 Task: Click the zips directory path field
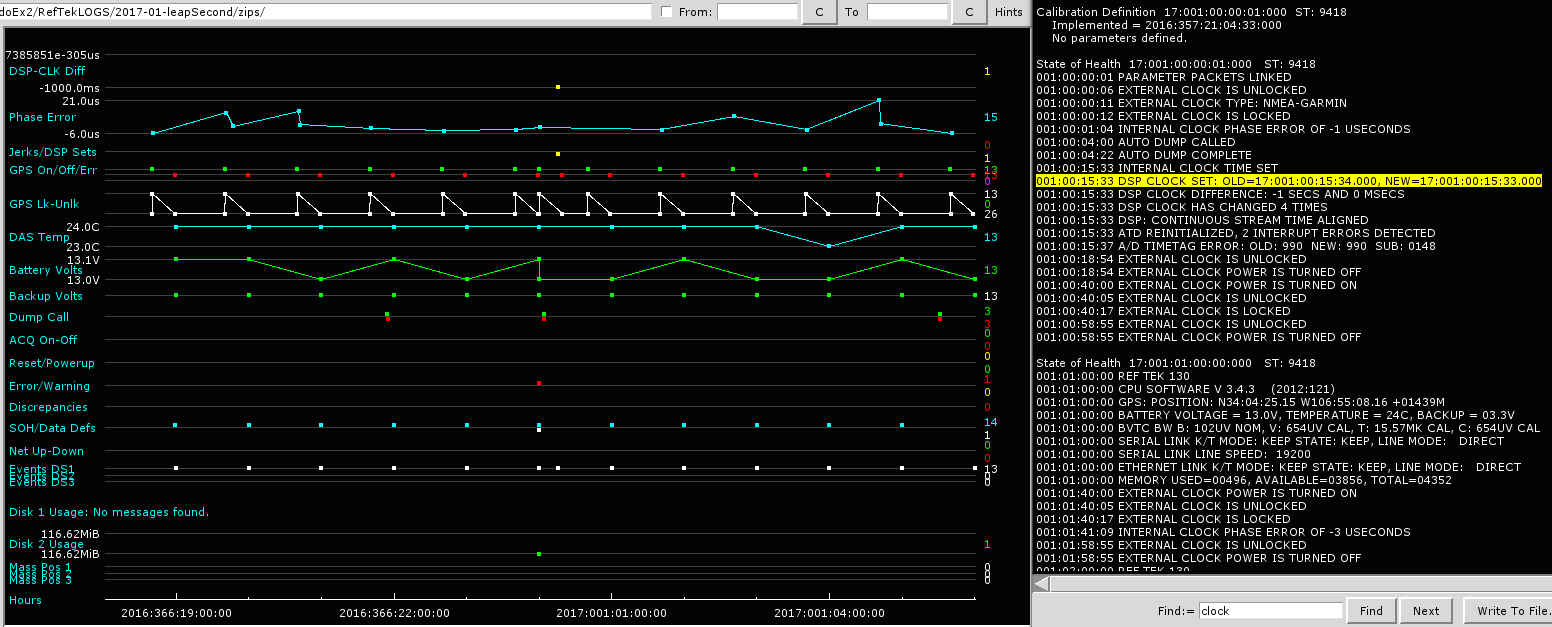pos(325,12)
